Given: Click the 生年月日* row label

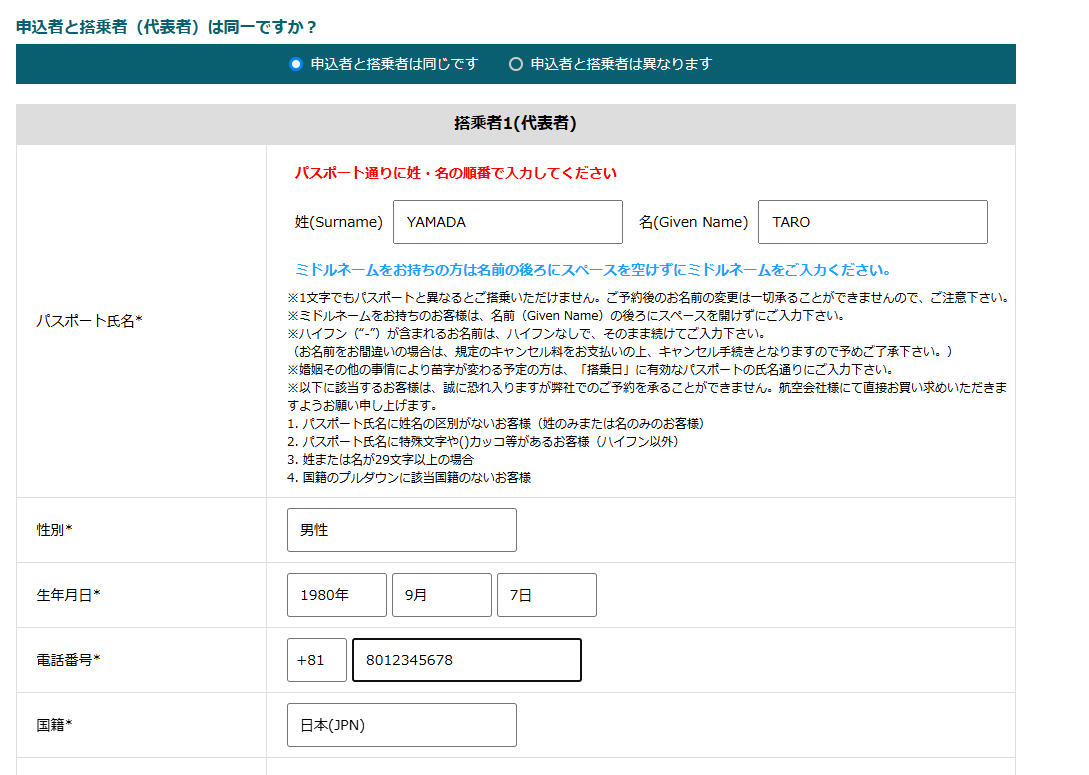Looking at the screenshot, I should click(x=68, y=595).
